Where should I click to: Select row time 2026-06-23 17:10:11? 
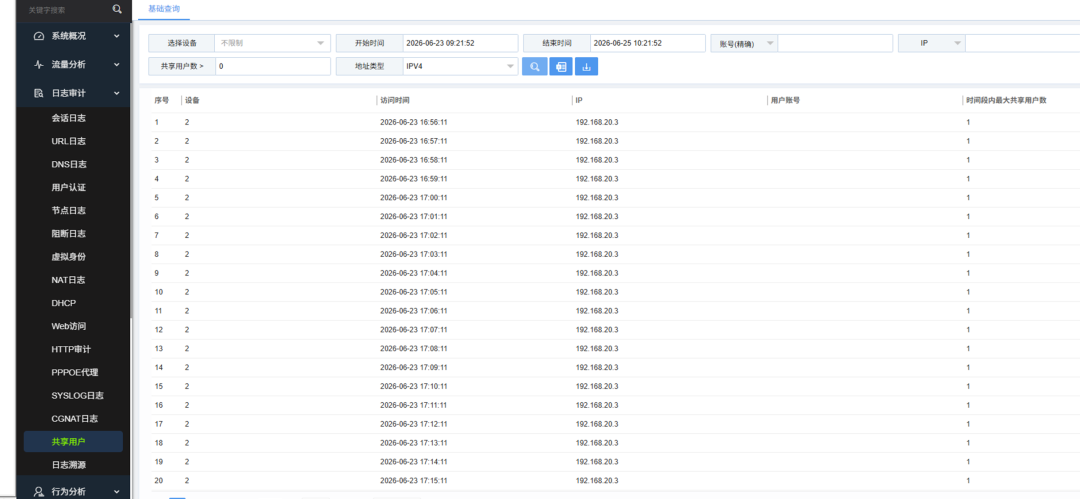[413, 386]
